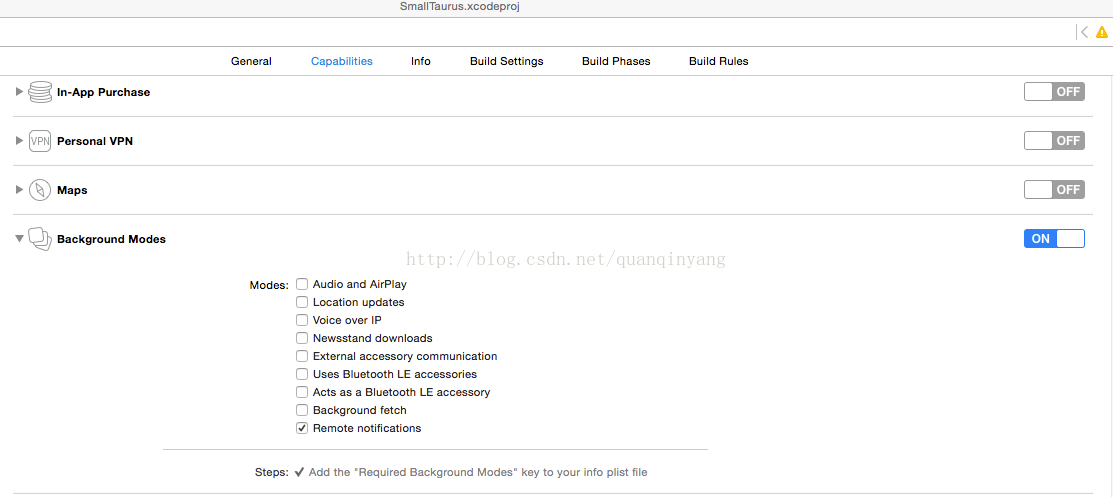Click the Steps: label
Screen dimensions: 1113x497
[x=272, y=471]
